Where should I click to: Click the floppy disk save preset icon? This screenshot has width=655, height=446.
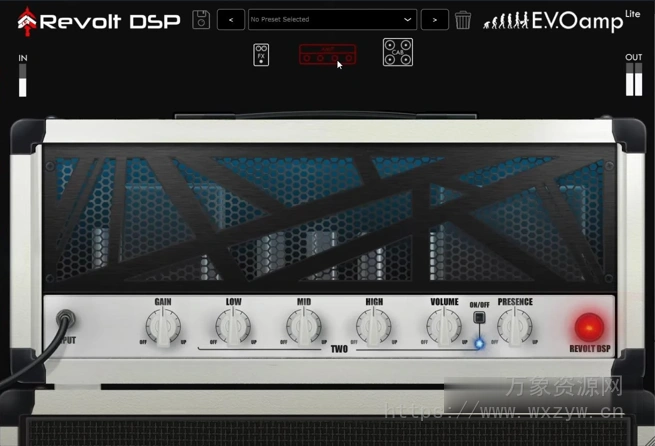tap(201, 20)
